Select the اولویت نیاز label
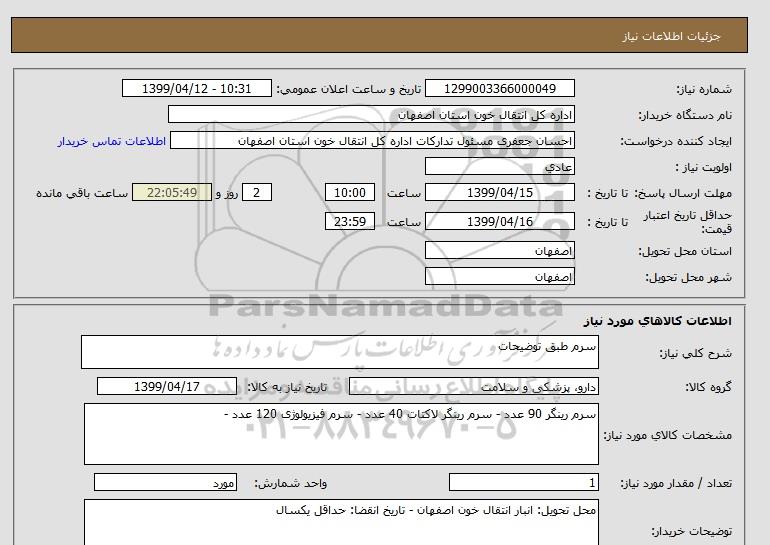770x545 pixels. pos(704,167)
